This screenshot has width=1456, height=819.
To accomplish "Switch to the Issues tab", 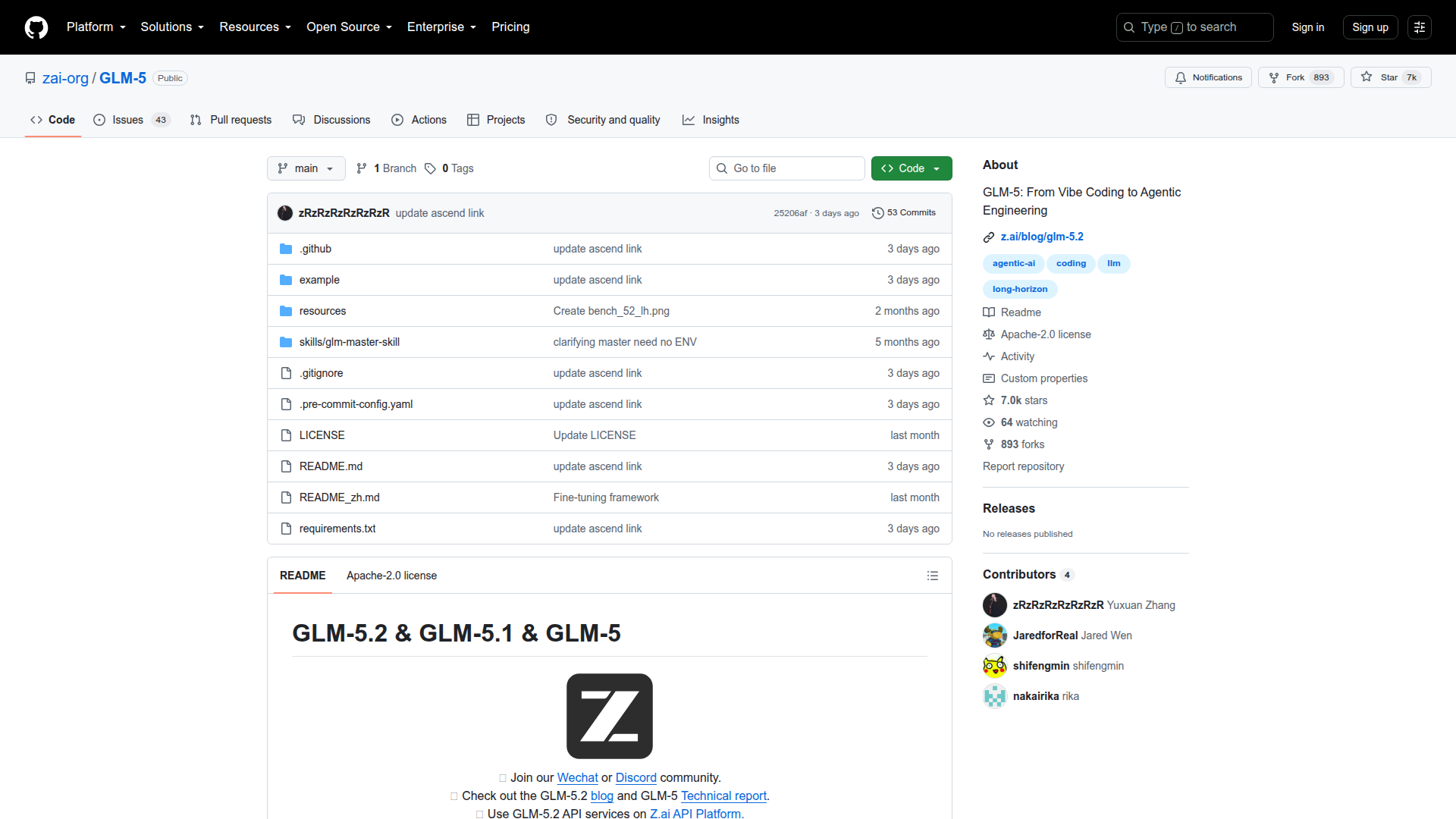I will tap(131, 120).
